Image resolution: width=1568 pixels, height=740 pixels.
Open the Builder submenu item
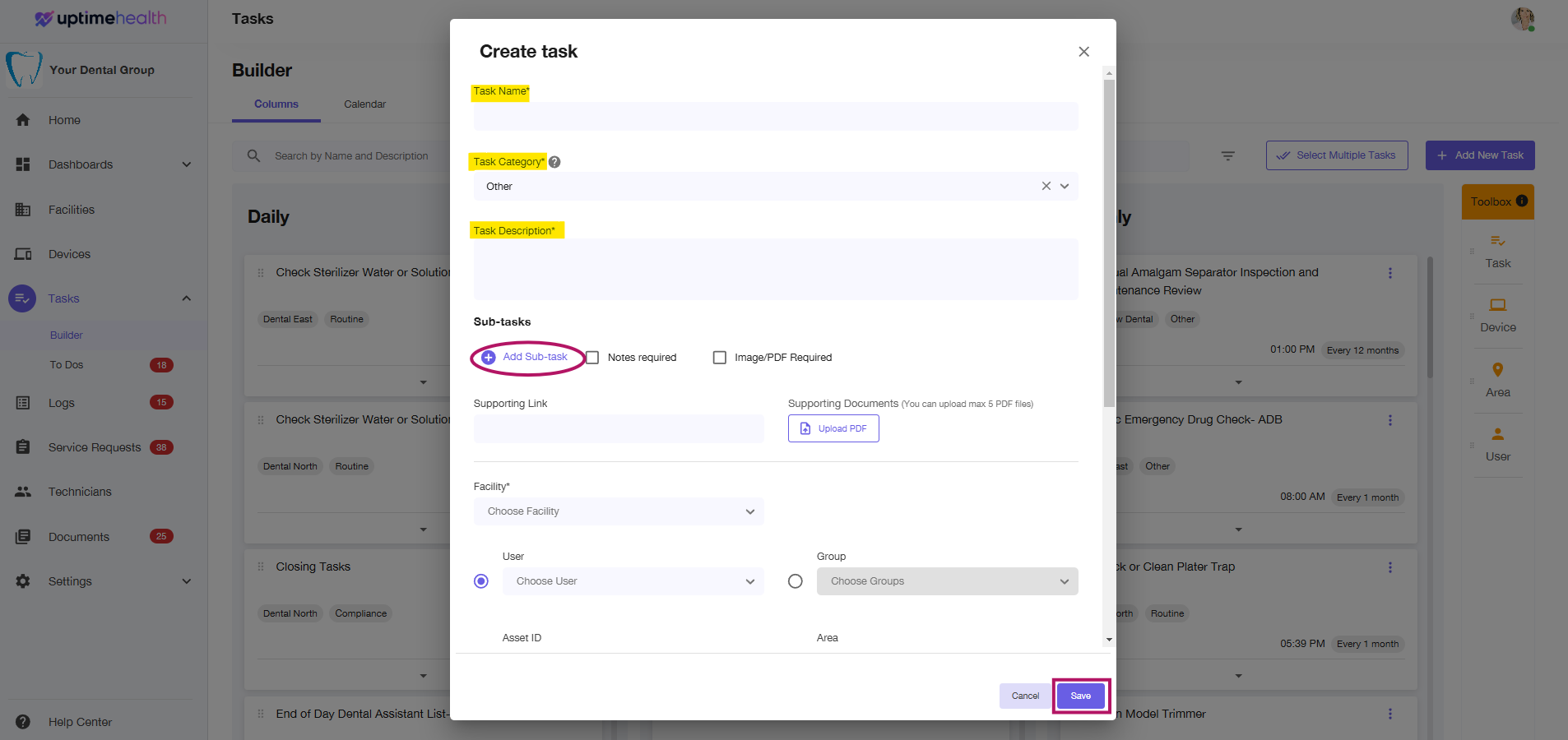(x=67, y=335)
